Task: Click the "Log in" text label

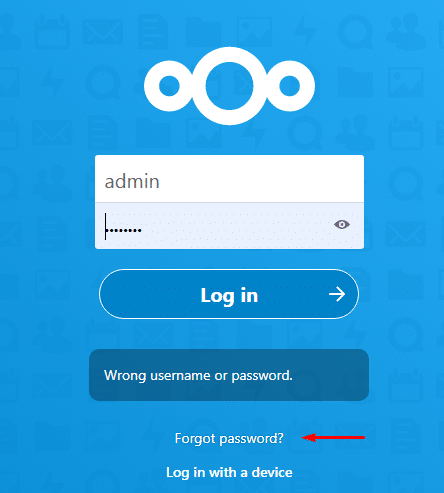Action: tap(229, 296)
